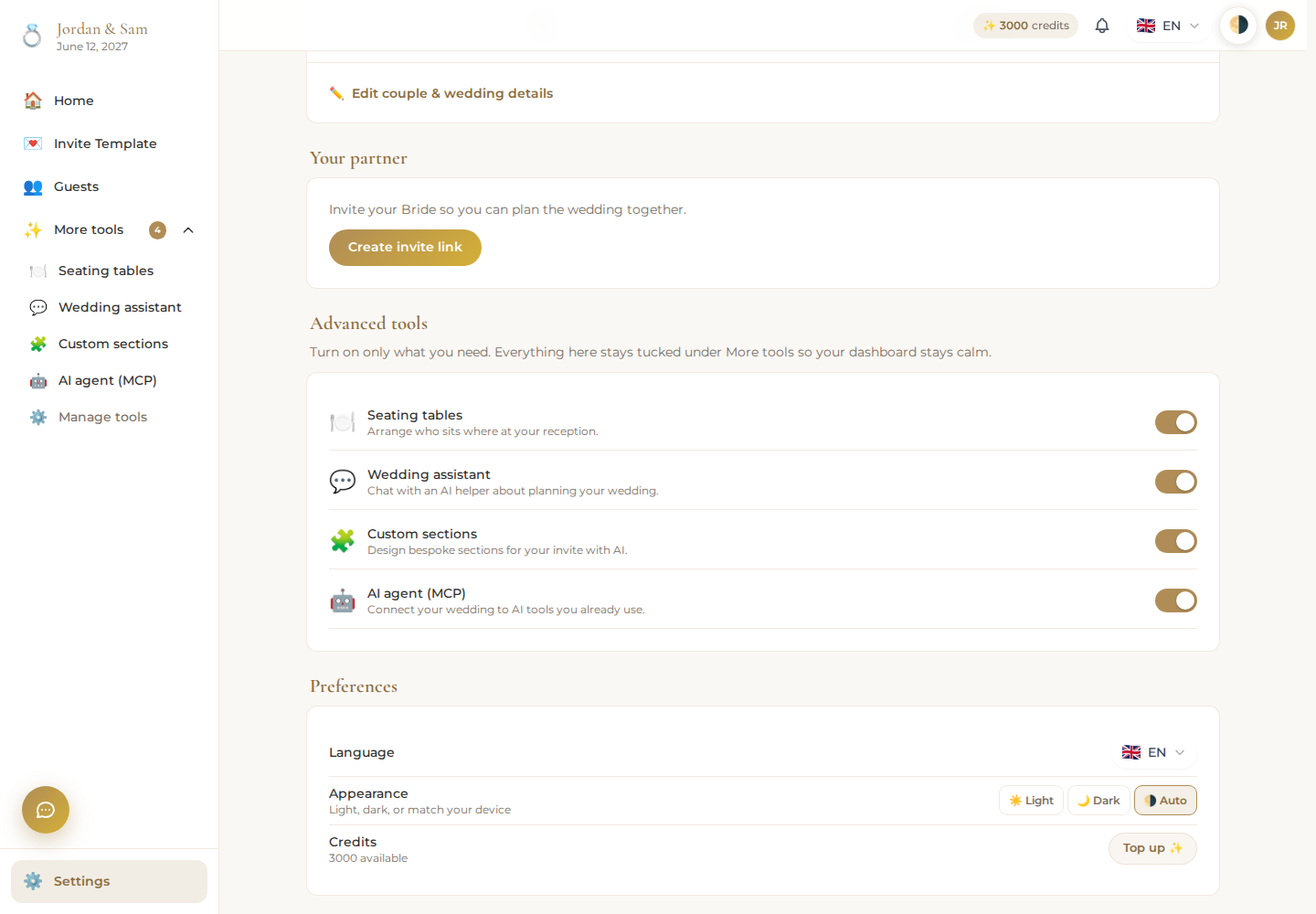This screenshot has width=1316, height=914.
Task: Click the plate icon in Seating tables row
Action: 343,422
